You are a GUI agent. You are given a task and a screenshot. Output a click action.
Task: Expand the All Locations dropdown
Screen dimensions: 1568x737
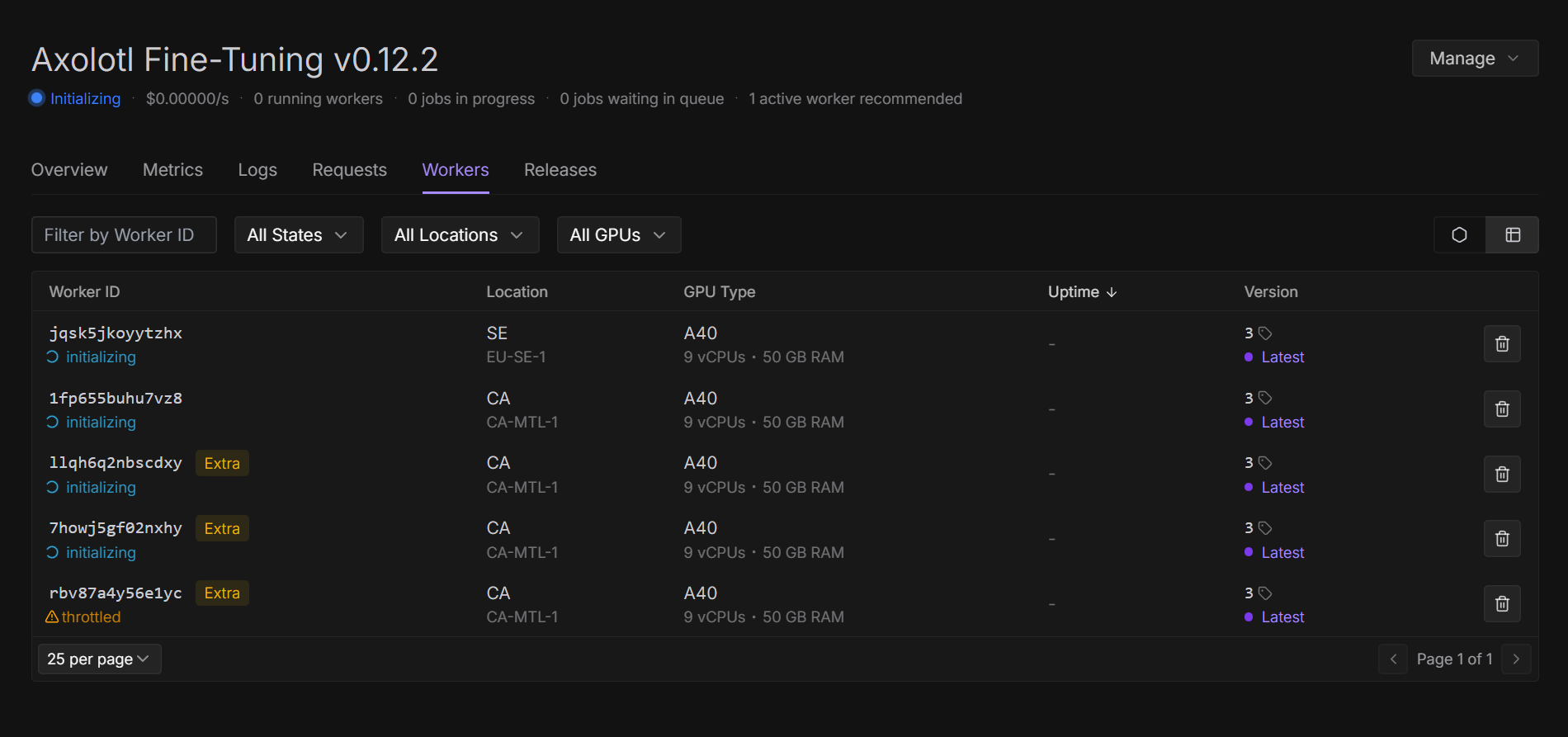[460, 235]
